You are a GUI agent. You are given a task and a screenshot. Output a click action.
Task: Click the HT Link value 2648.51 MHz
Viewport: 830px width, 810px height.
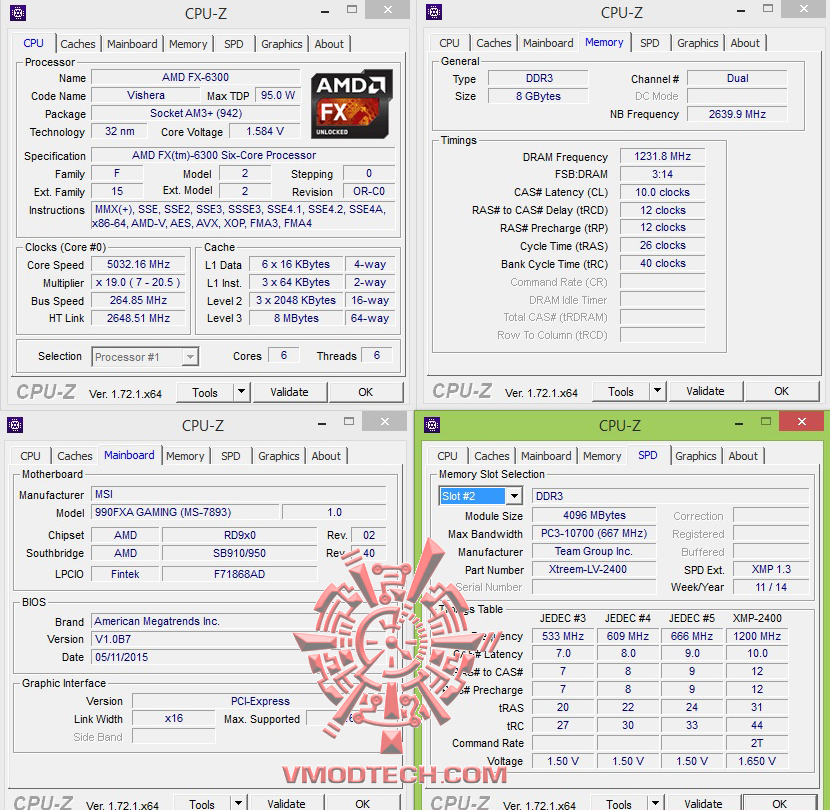coord(138,318)
